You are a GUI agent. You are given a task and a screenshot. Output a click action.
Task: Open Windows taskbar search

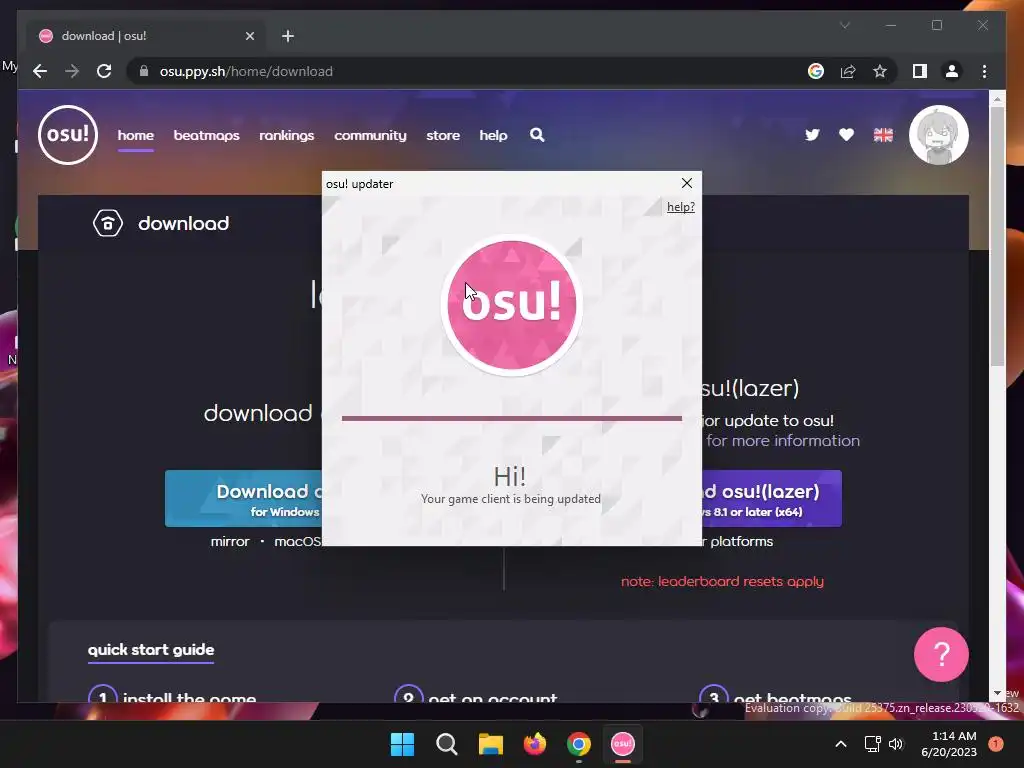pyautogui.click(x=447, y=744)
